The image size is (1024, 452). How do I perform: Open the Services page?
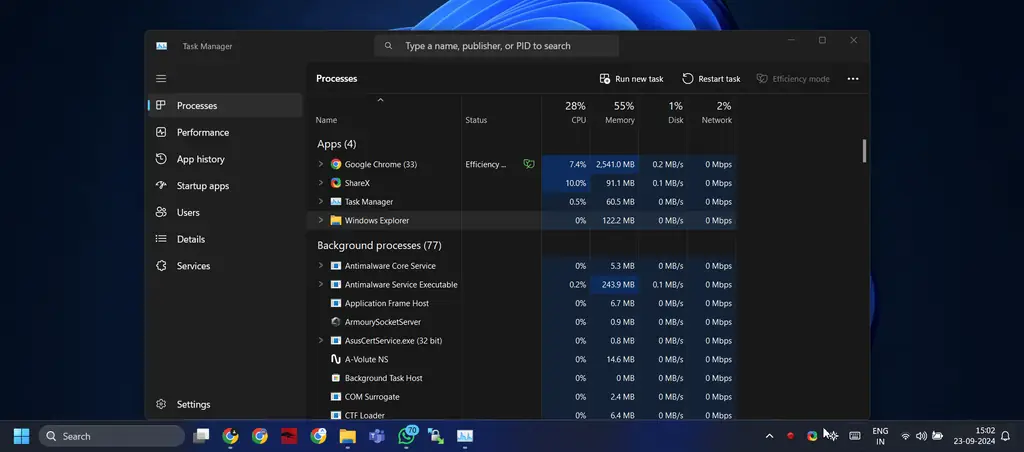click(225, 266)
